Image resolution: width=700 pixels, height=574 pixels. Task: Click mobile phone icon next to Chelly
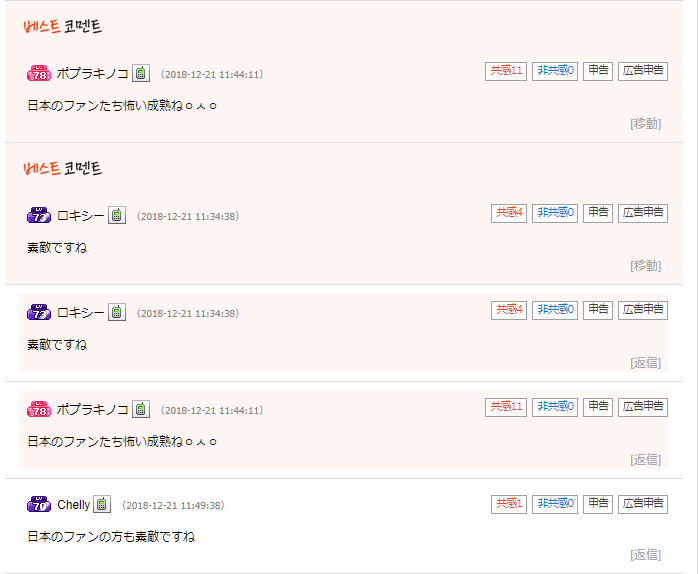(102, 504)
